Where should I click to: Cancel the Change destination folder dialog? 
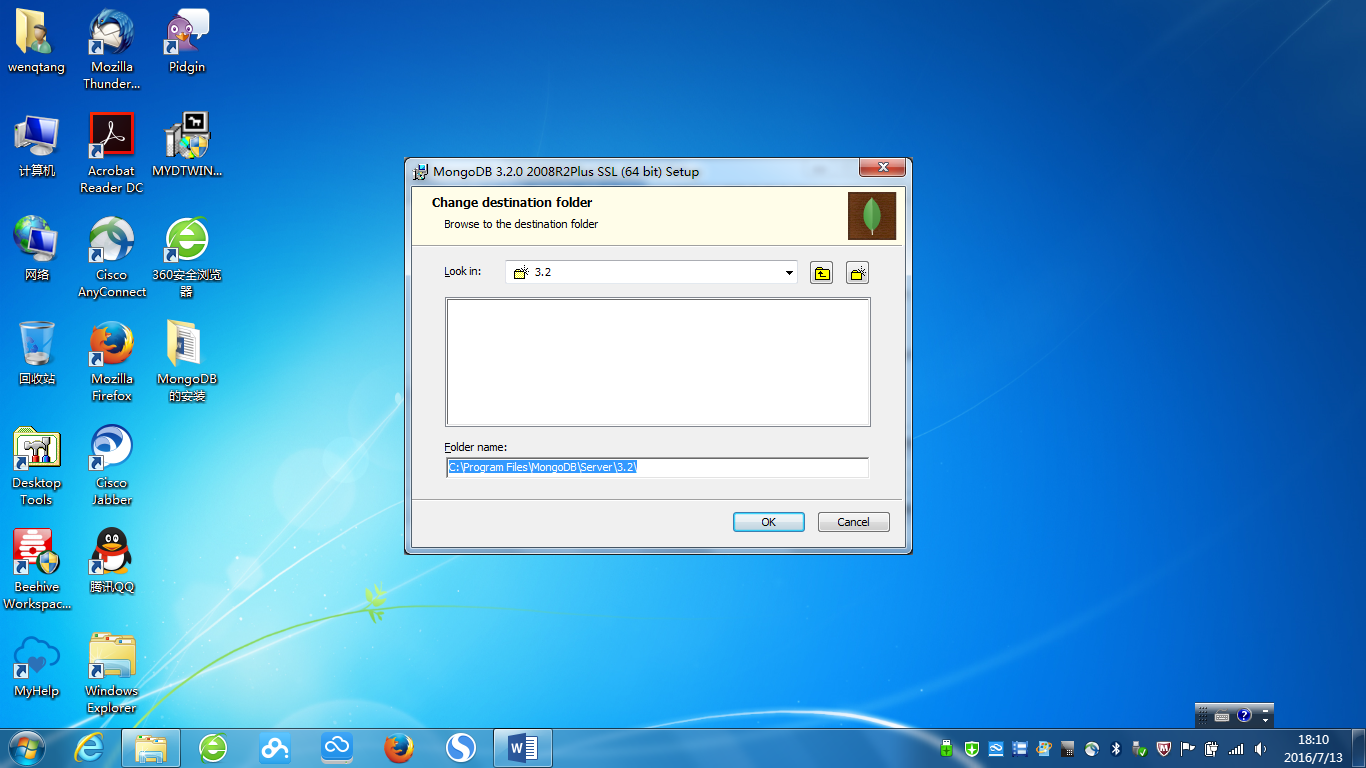click(x=853, y=522)
